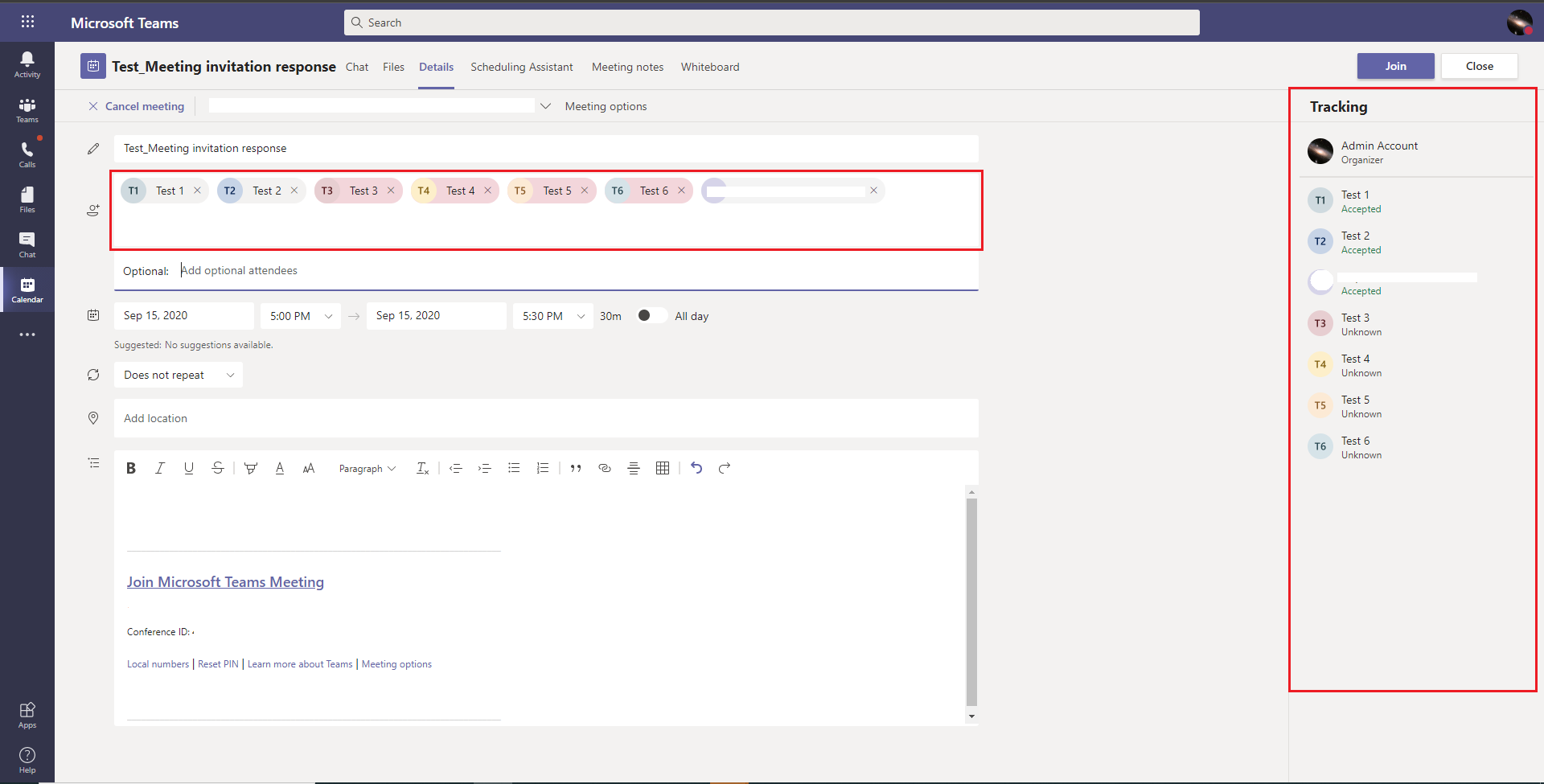Screen dimensions: 1544x784
Task: Toggle the All day switch
Action: click(652, 315)
